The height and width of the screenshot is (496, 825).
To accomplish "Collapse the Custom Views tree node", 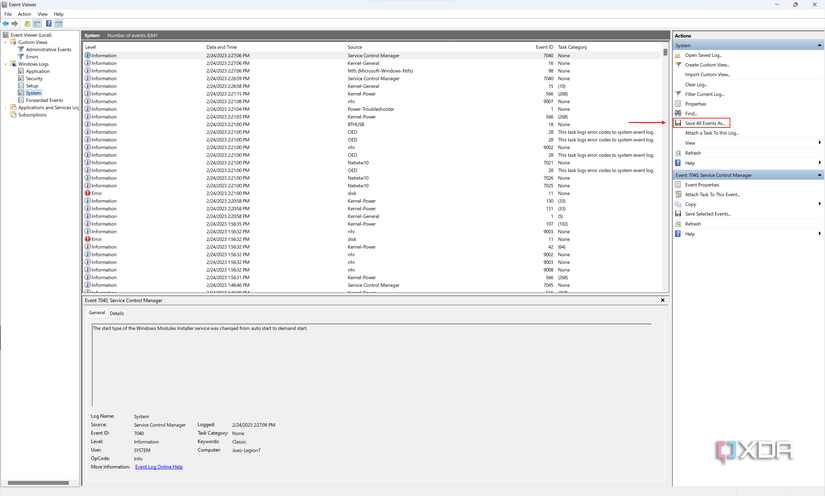I will [x=6, y=42].
